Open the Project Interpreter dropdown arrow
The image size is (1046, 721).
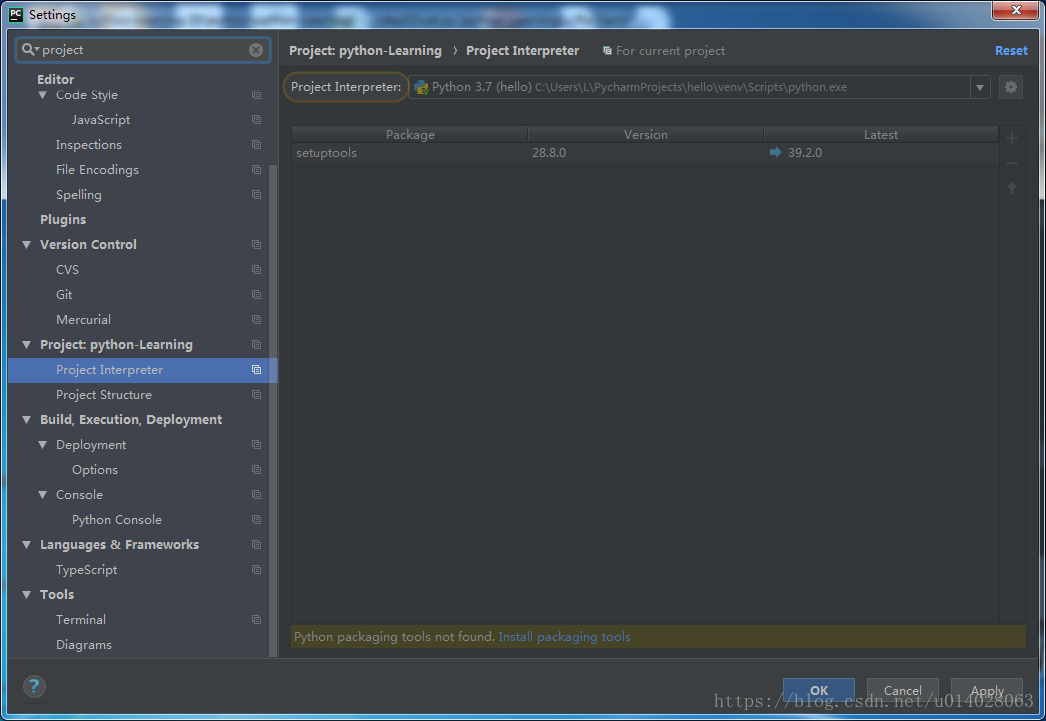pos(980,87)
